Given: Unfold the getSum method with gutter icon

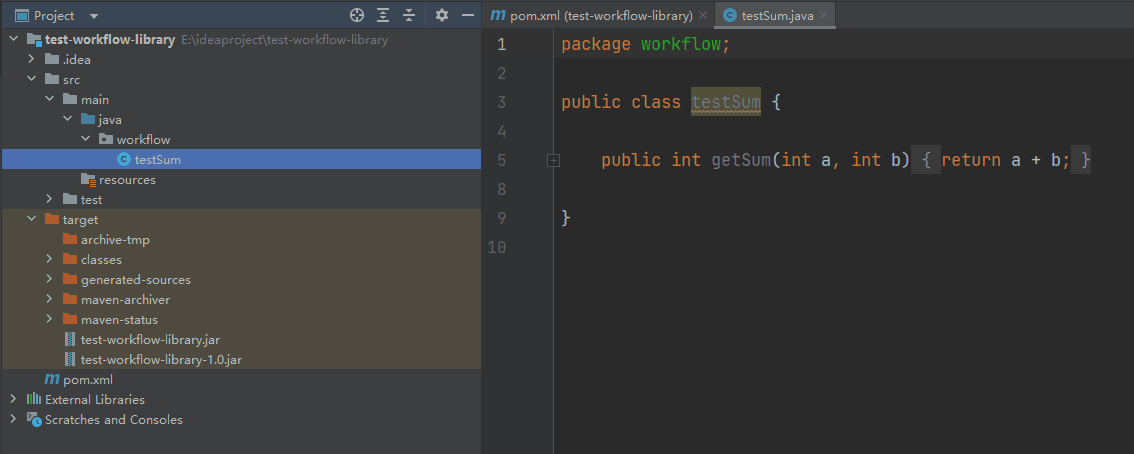Looking at the screenshot, I should (x=553, y=160).
